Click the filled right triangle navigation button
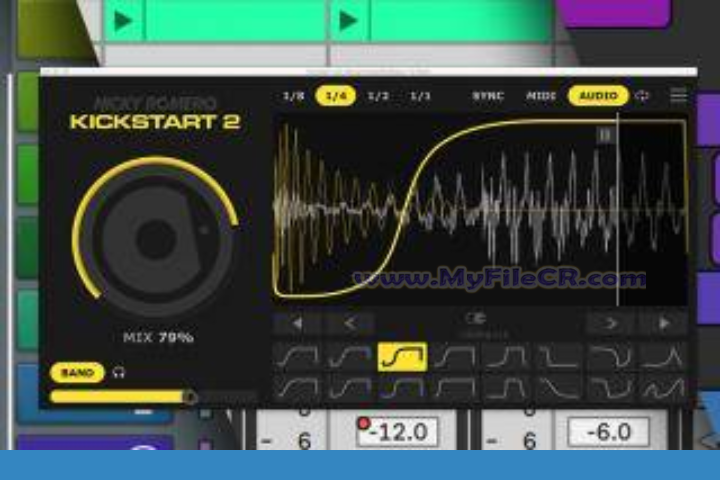The image size is (720, 480). (664, 324)
